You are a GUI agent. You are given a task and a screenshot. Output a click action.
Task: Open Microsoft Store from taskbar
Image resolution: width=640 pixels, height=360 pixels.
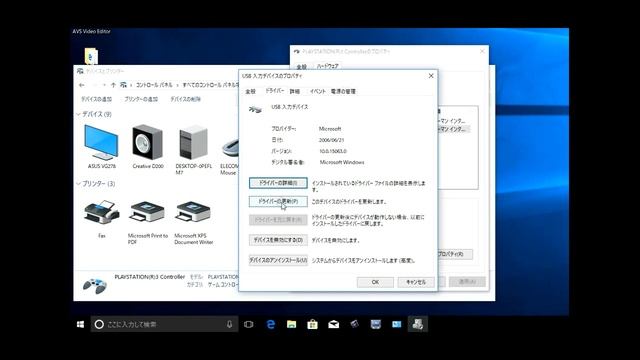[x=313, y=324]
